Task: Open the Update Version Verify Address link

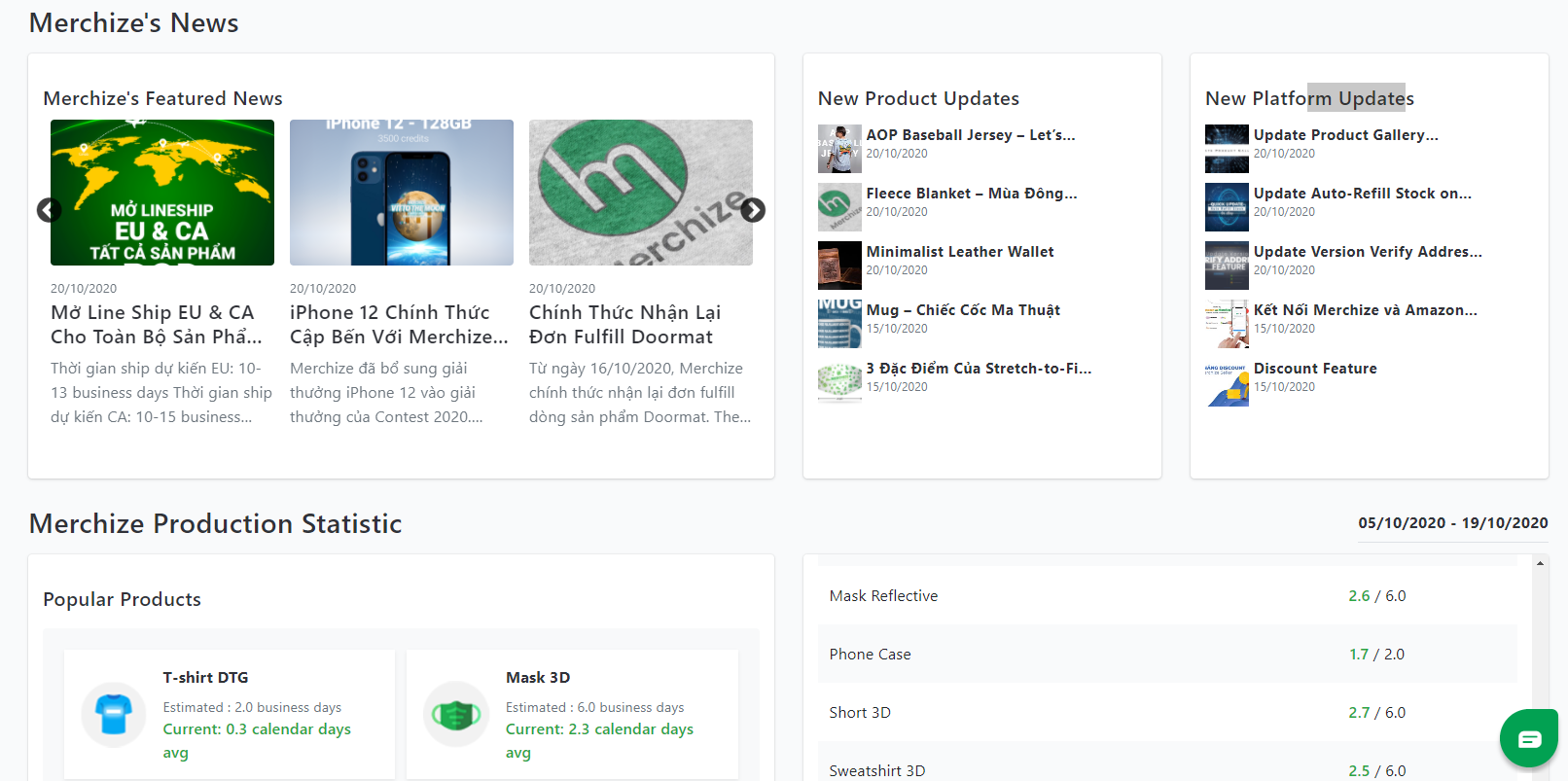Action: tap(1368, 252)
